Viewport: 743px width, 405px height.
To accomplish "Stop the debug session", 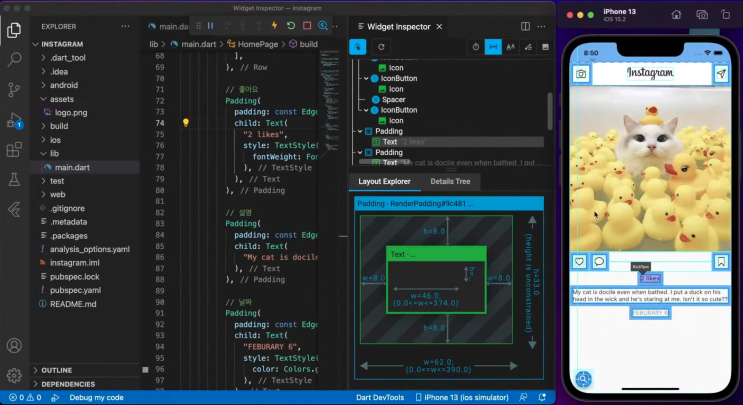I will (307, 26).
